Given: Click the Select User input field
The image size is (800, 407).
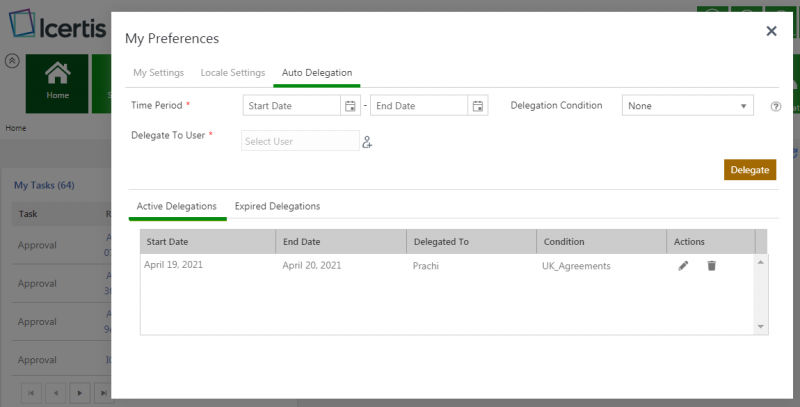Looking at the screenshot, I should (299, 142).
